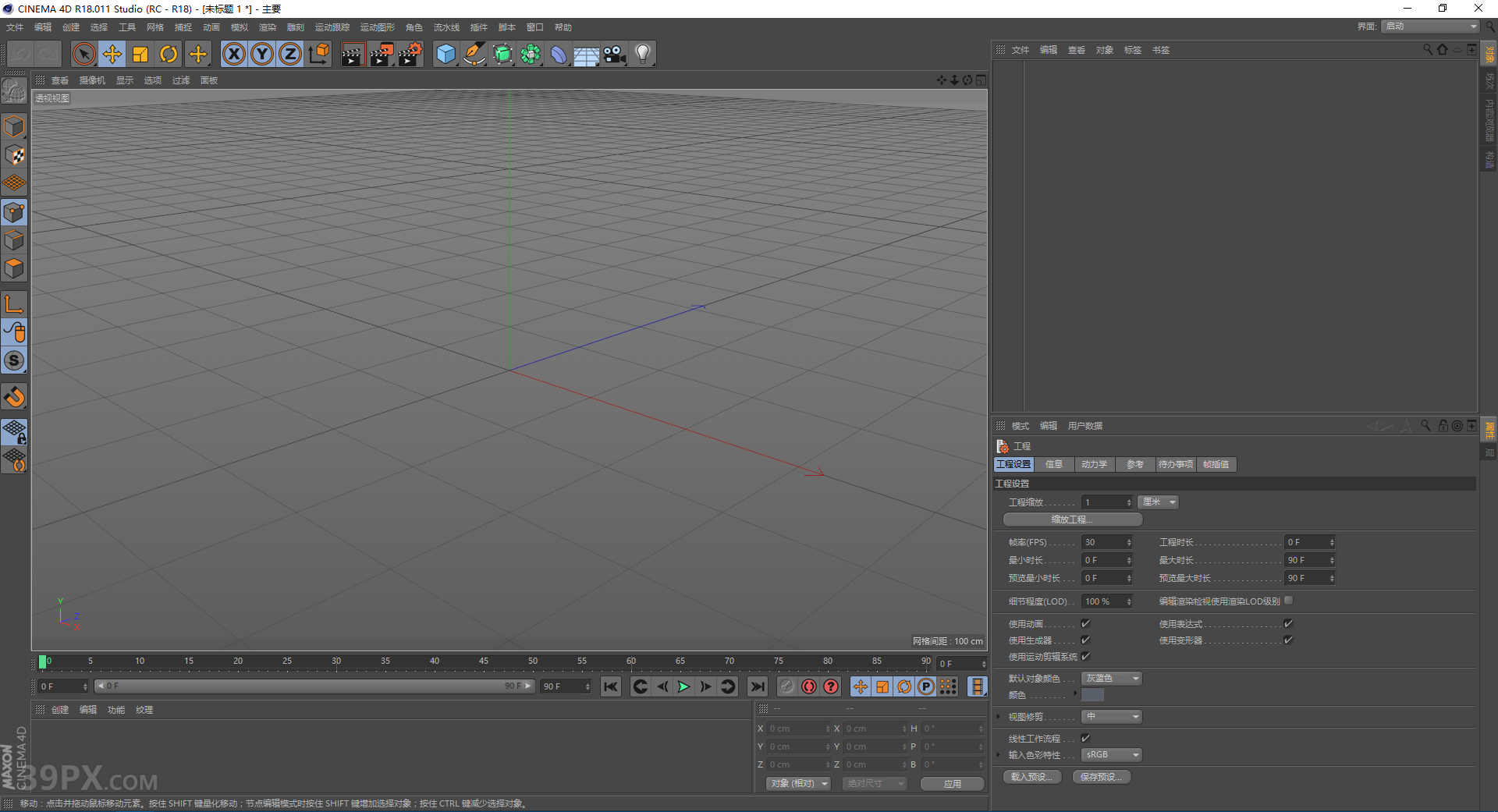Uncheck the 使用动画 checkbox
1498x812 pixels.
[x=1085, y=623]
